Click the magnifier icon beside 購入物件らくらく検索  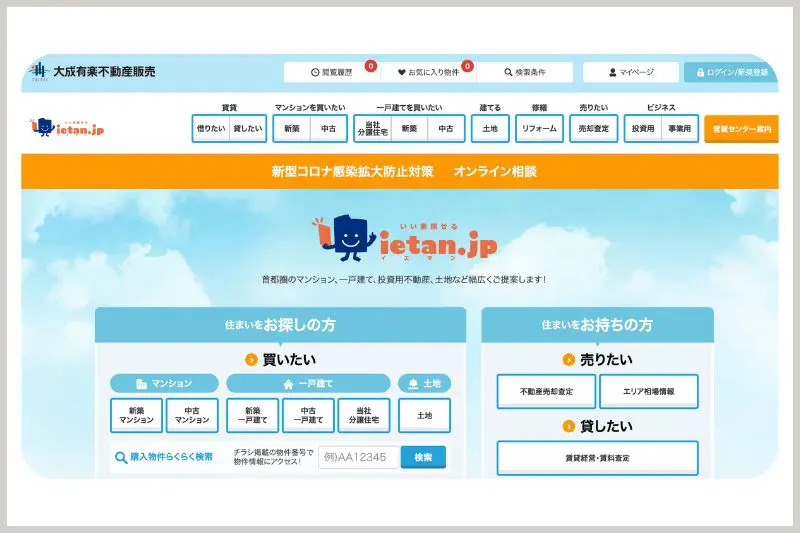121,457
